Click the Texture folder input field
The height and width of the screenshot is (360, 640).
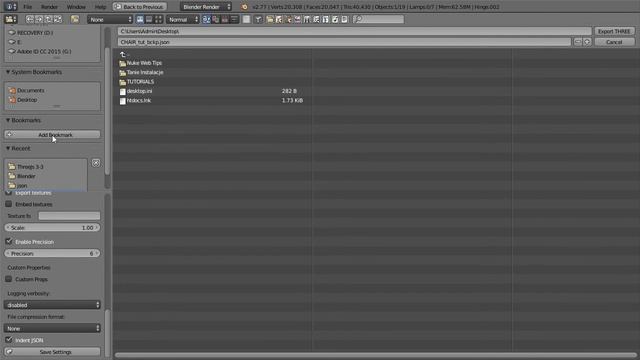tap(69, 216)
